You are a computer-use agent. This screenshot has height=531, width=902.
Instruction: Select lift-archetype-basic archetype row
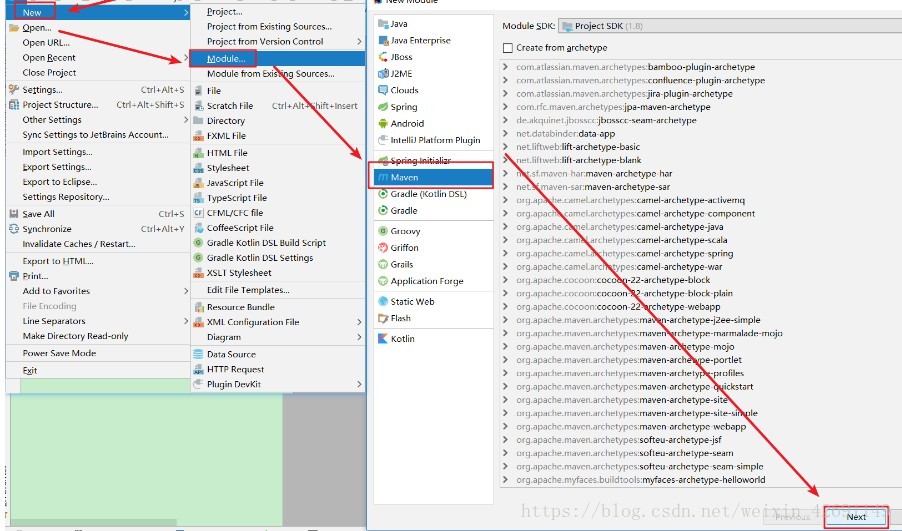(x=578, y=147)
